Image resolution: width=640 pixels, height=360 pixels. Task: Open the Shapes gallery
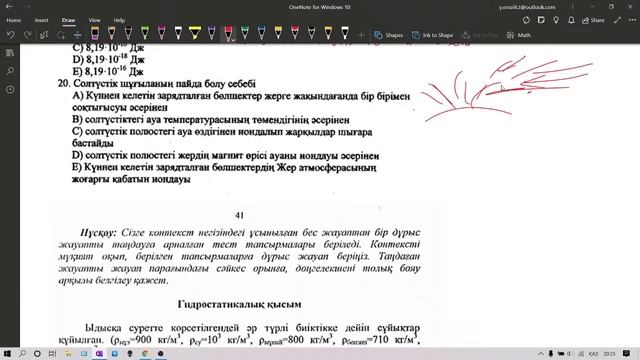point(389,36)
